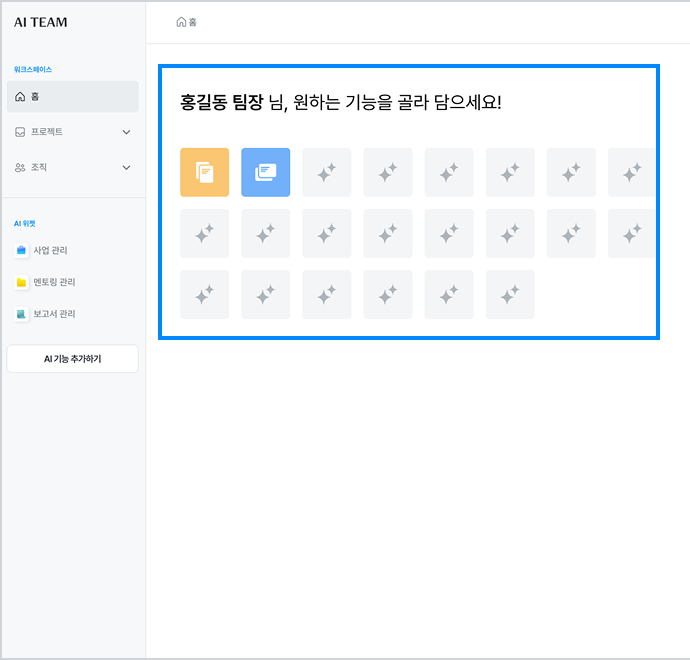The image size is (690, 660).
Task: Expand the 프로젝트 chevron
Action: (126, 132)
